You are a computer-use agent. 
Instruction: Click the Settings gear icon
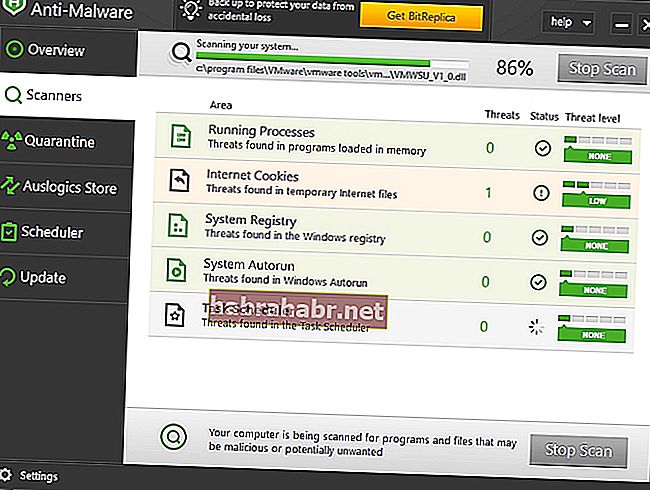pos(6,475)
